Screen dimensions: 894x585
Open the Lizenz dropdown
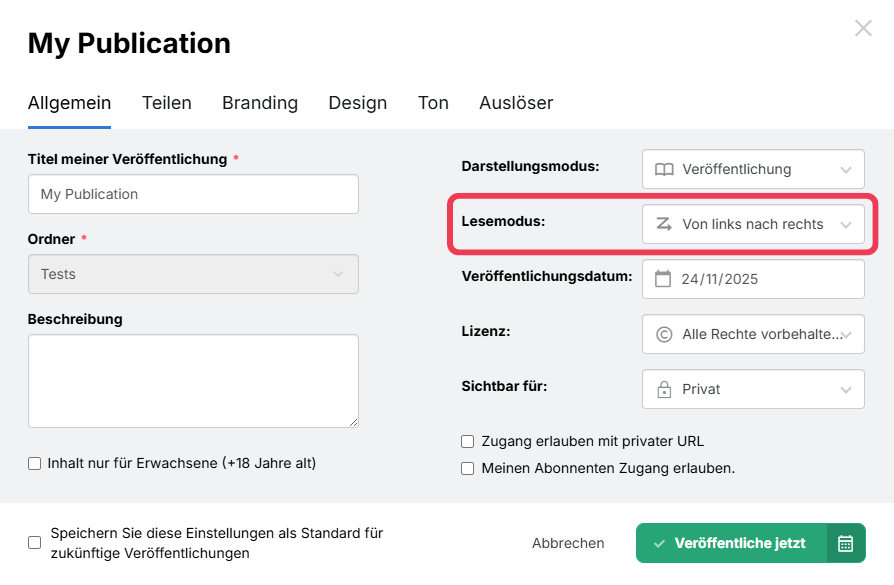click(x=753, y=334)
